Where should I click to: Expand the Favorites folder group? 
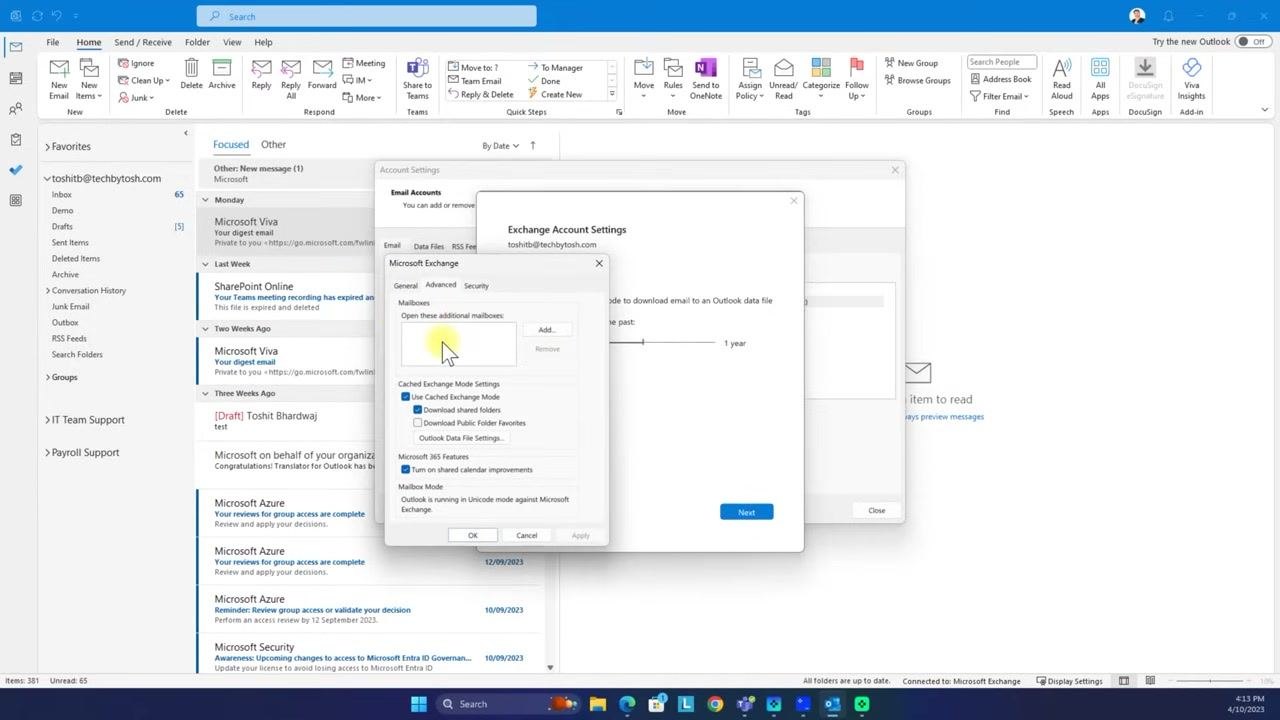coord(47,147)
